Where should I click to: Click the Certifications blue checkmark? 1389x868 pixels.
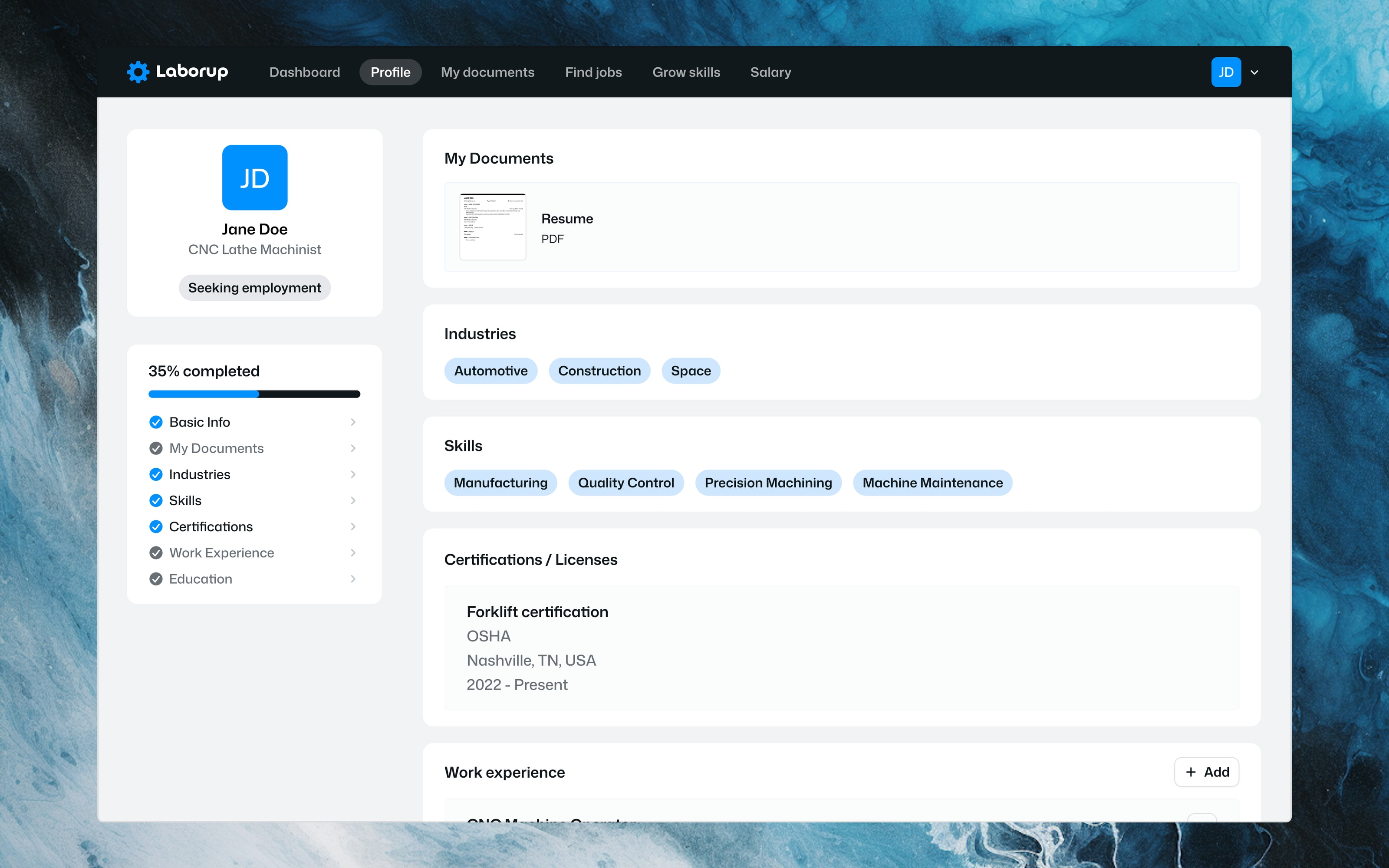[x=155, y=526]
